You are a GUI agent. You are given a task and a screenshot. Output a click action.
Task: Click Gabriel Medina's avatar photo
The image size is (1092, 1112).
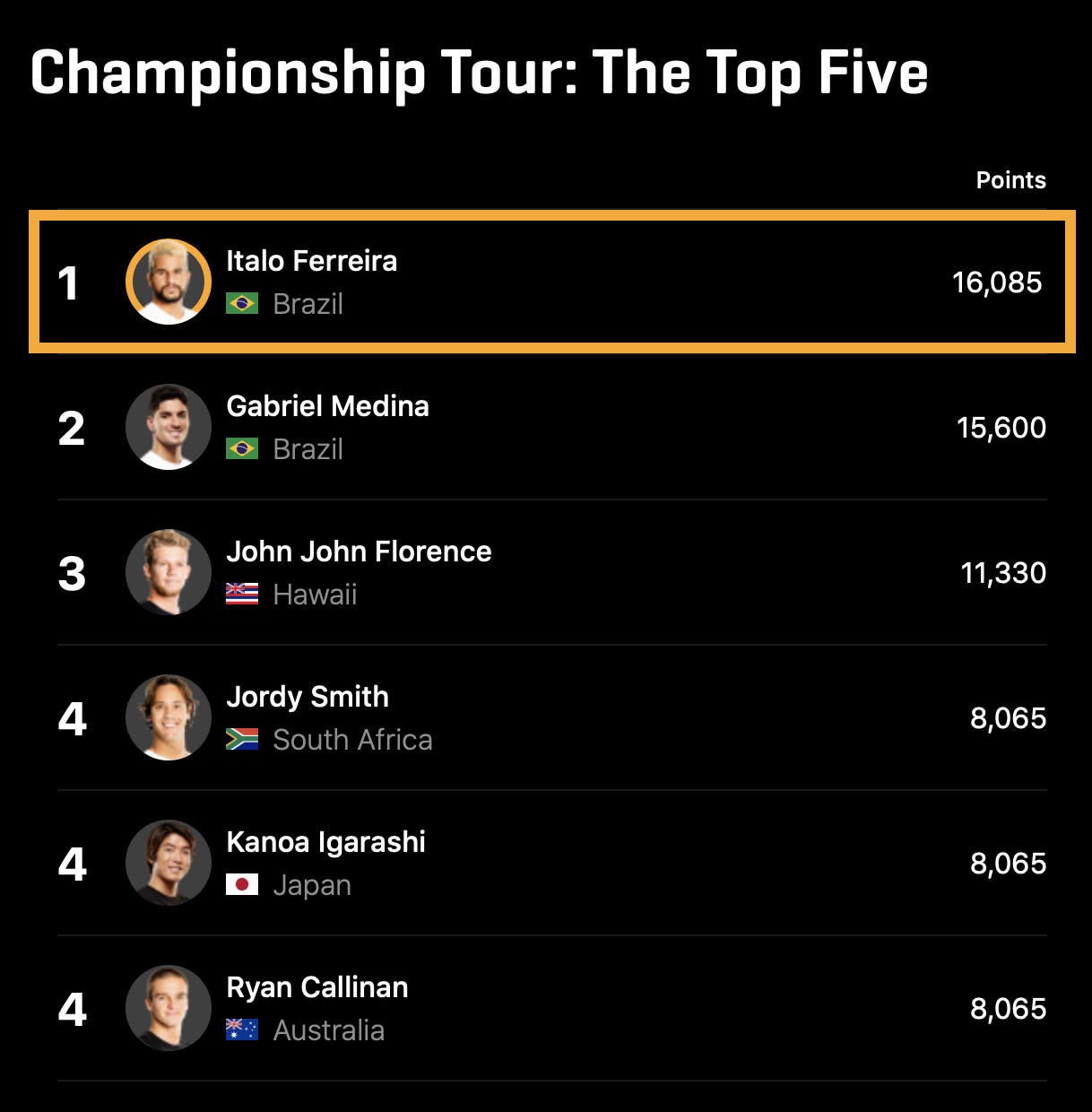pyautogui.click(x=169, y=427)
